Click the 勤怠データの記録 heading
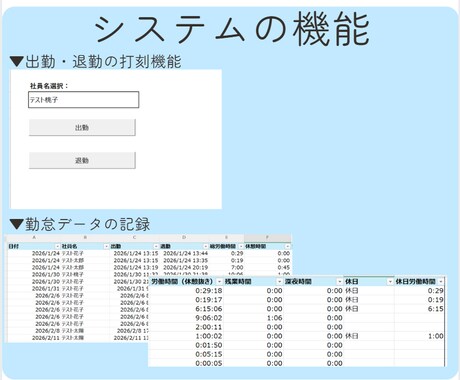The width and height of the screenshot is (460, 380). pos(87,224)
